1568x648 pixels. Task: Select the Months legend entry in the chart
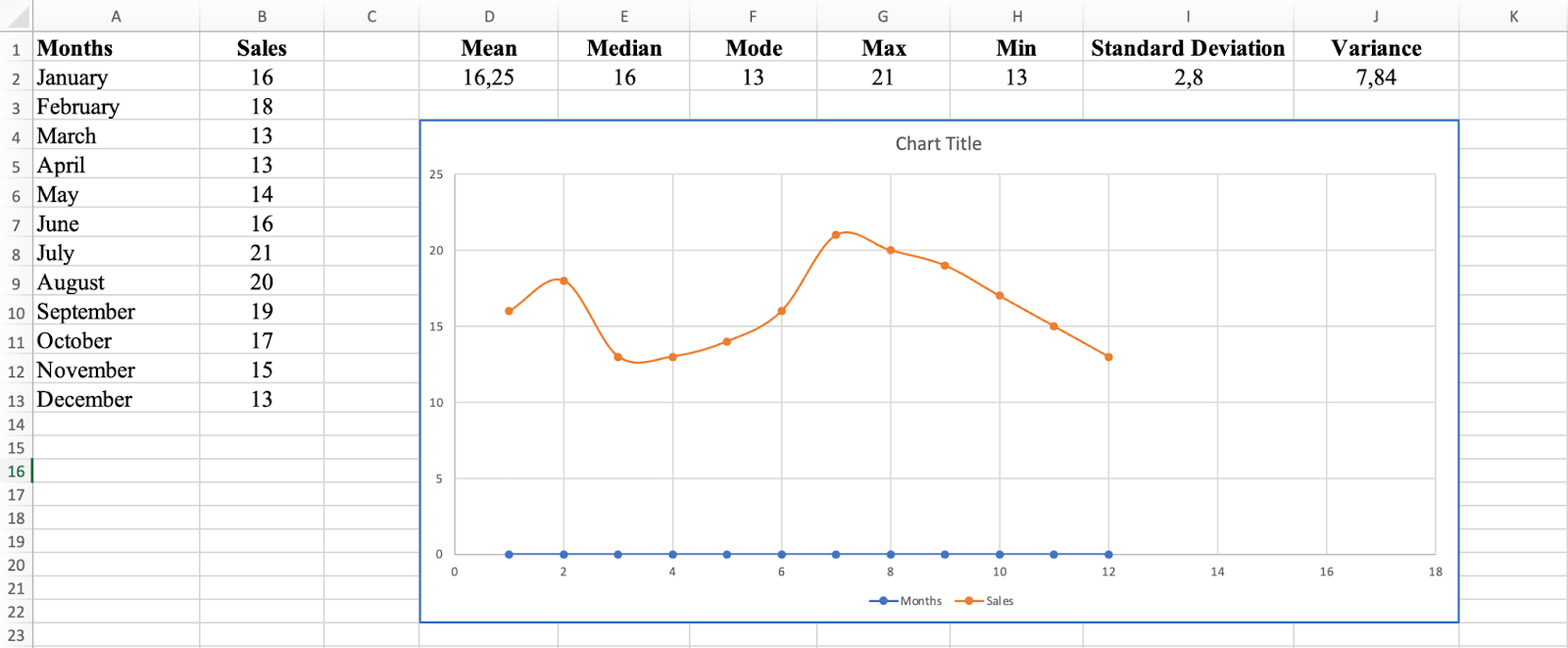pyautogui.click(x=921, y=600)
